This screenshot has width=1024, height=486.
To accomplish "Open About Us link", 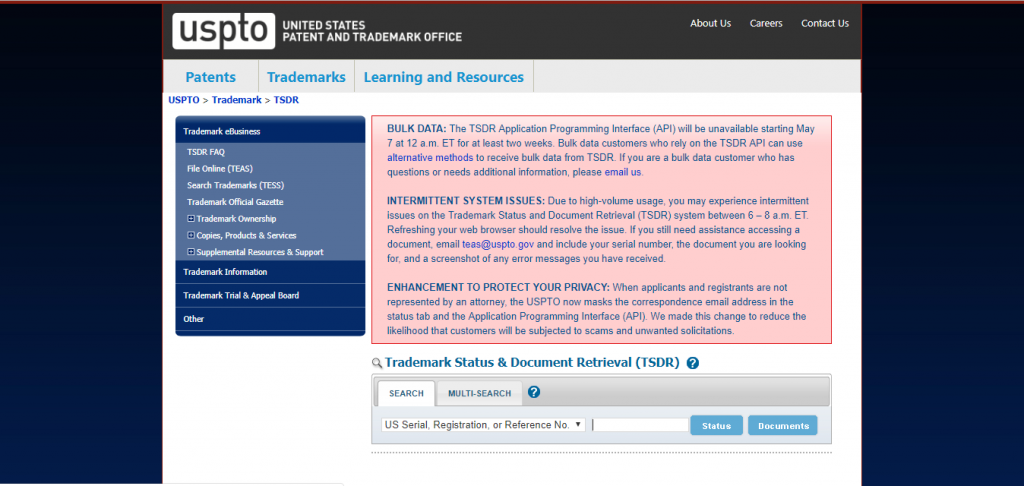I will [711, 24].
